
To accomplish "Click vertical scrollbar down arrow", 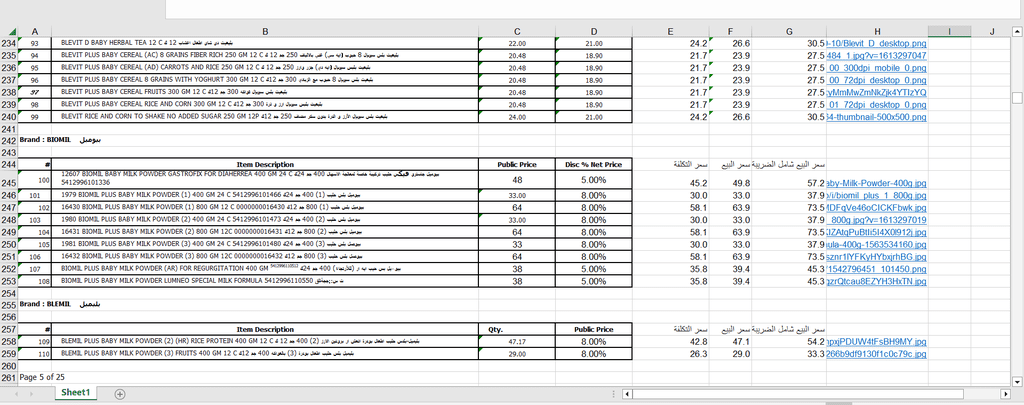I will click(x=1017, y=381).
